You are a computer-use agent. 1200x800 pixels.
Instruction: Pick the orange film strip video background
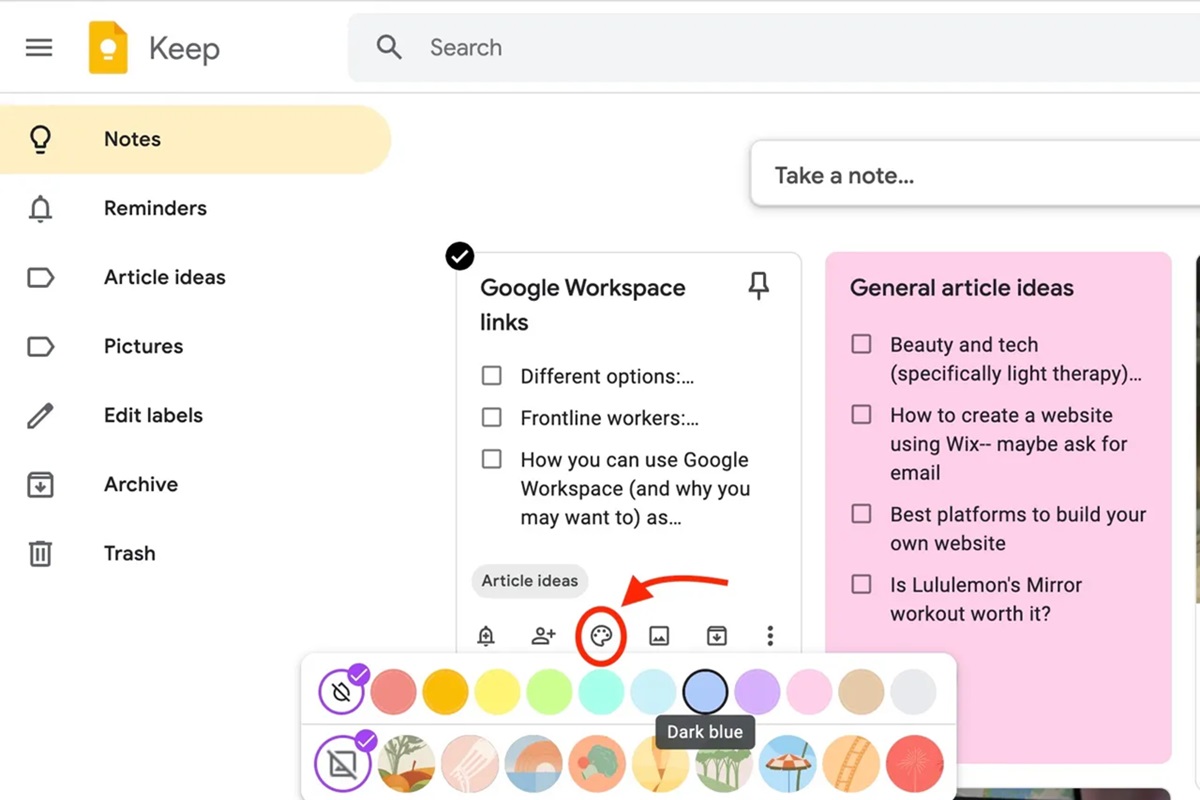[x=851, y=764]
